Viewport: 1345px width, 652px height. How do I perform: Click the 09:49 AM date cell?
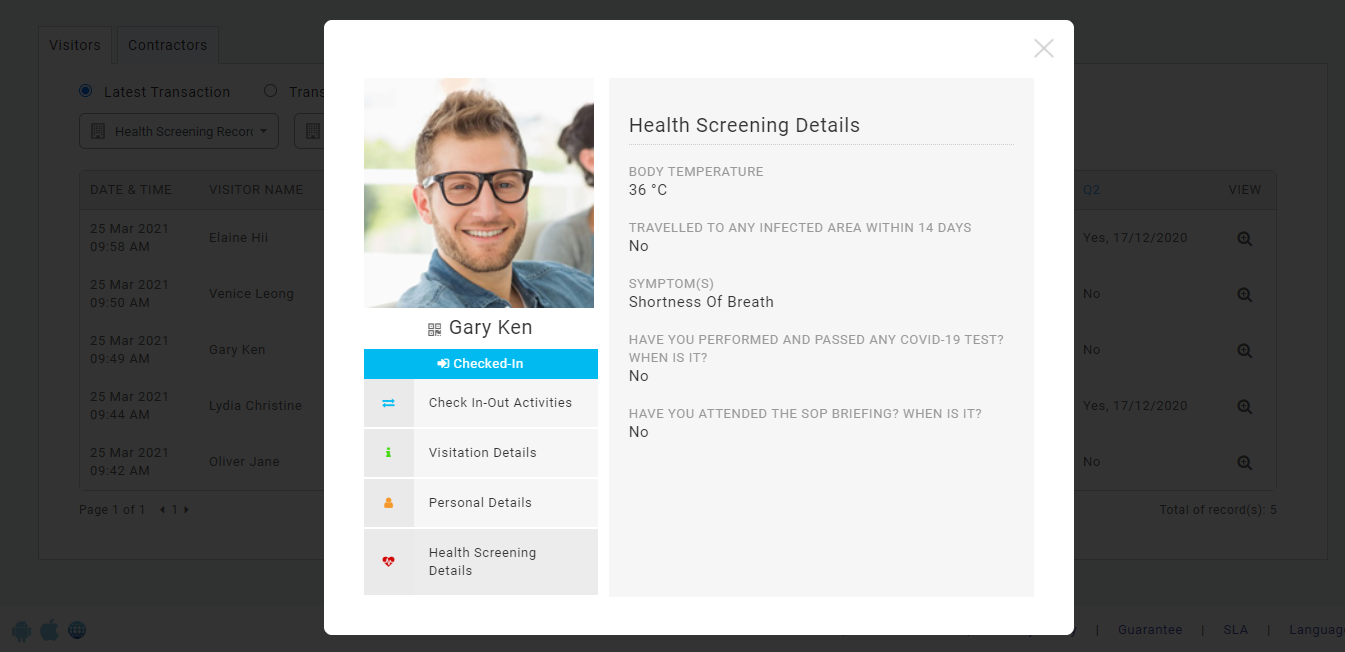click(x=130, y=350)
